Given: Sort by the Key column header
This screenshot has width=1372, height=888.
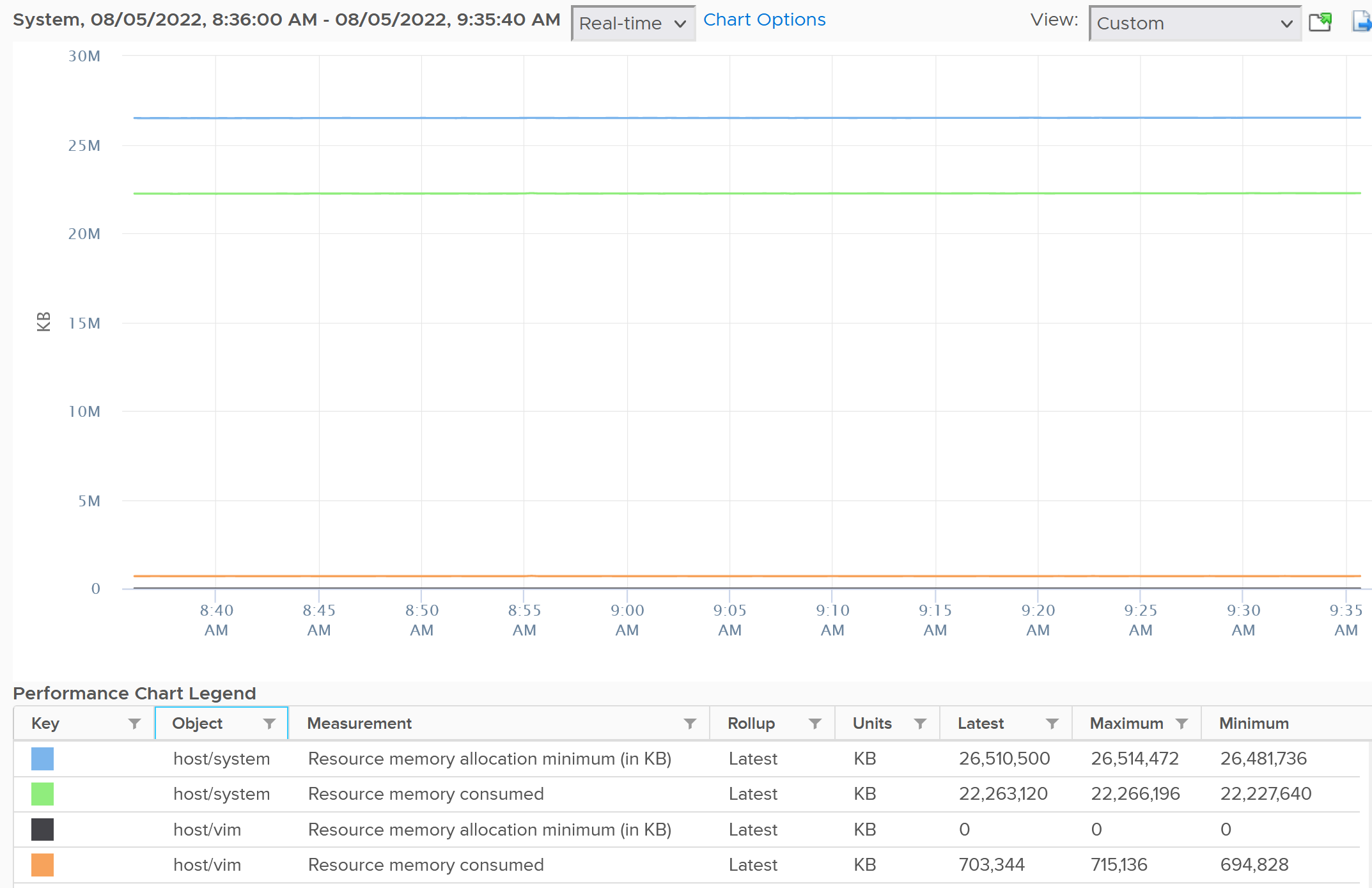Looking at the screenshot, I should click(45, 724).
